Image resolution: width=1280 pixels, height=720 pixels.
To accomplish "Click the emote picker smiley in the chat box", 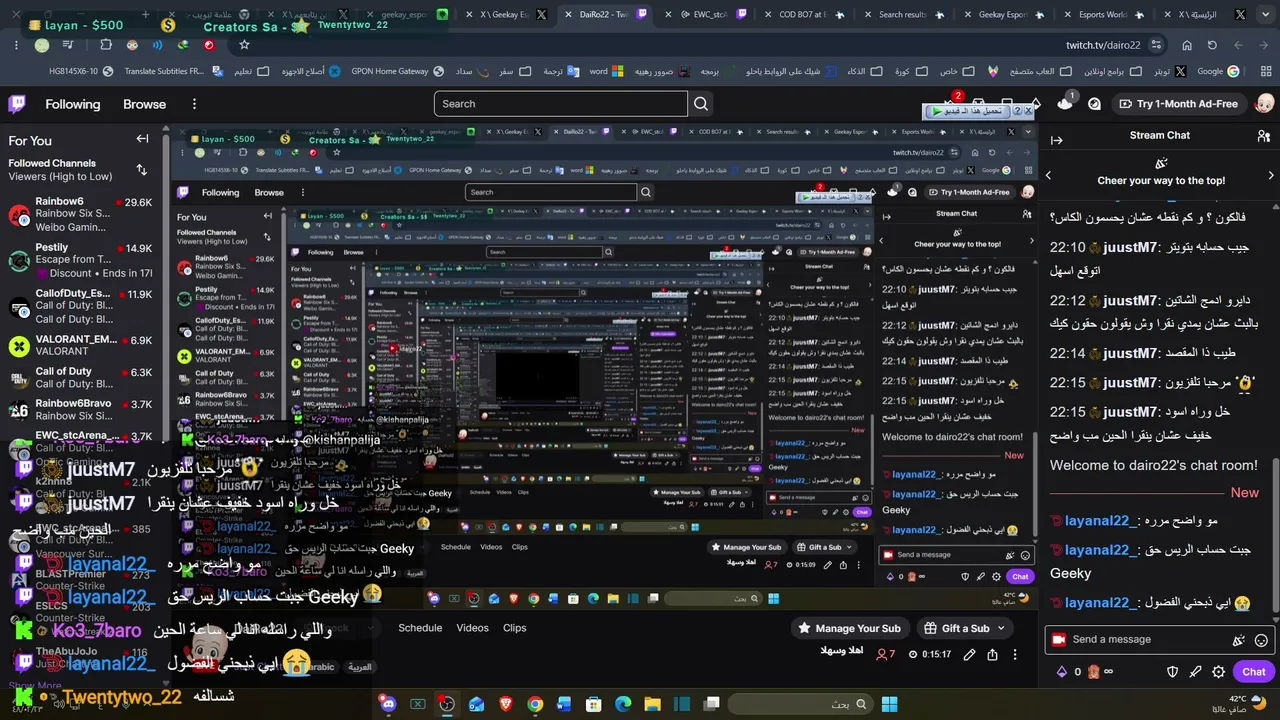I will tap(1261, 640).
